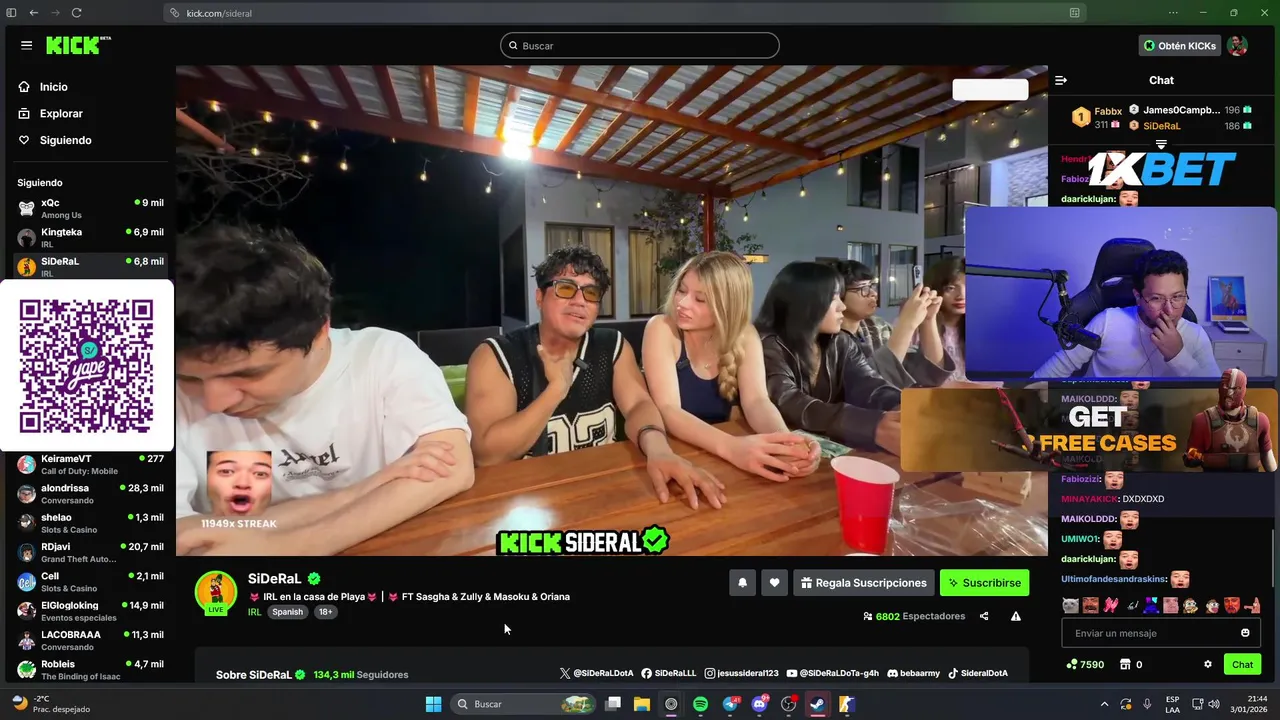Image resolution: width=1280 pixels, height=720 pixels.
Task: Open KeirameVT channel in sidebar
Action: click(90, 464)
